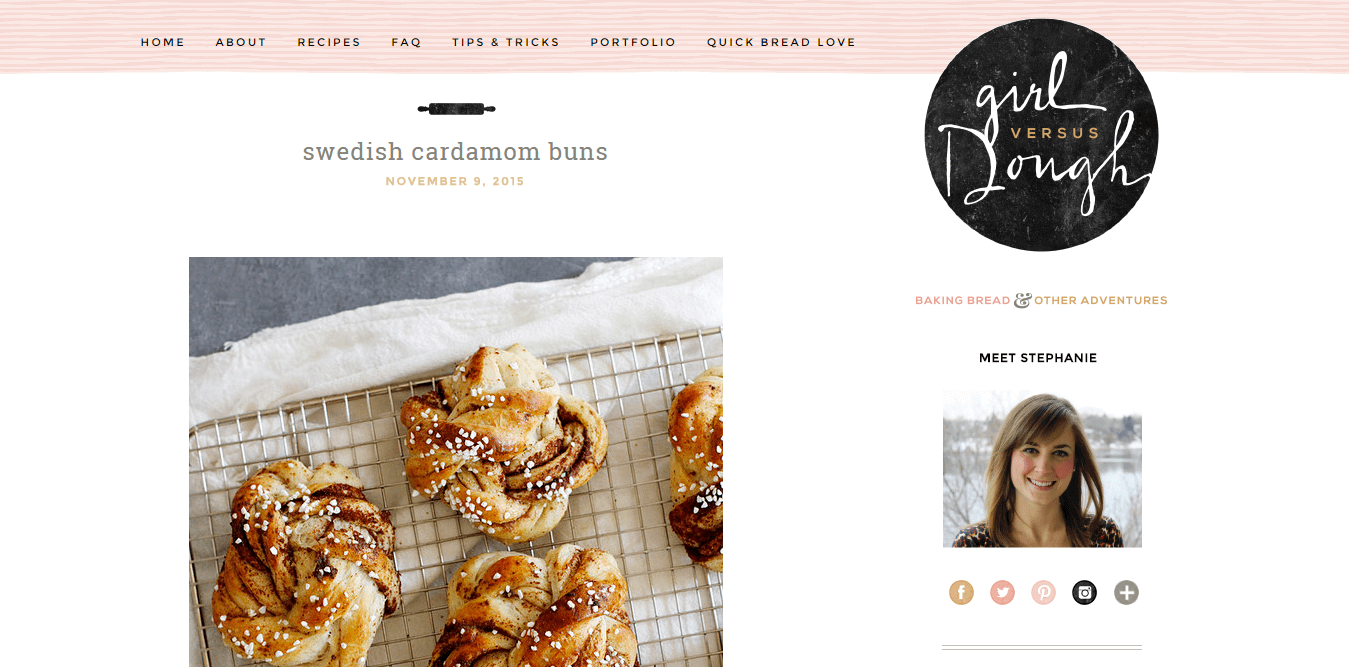
Task: Open the Twitter profile icon
Action: click(x=1002, y=592)
